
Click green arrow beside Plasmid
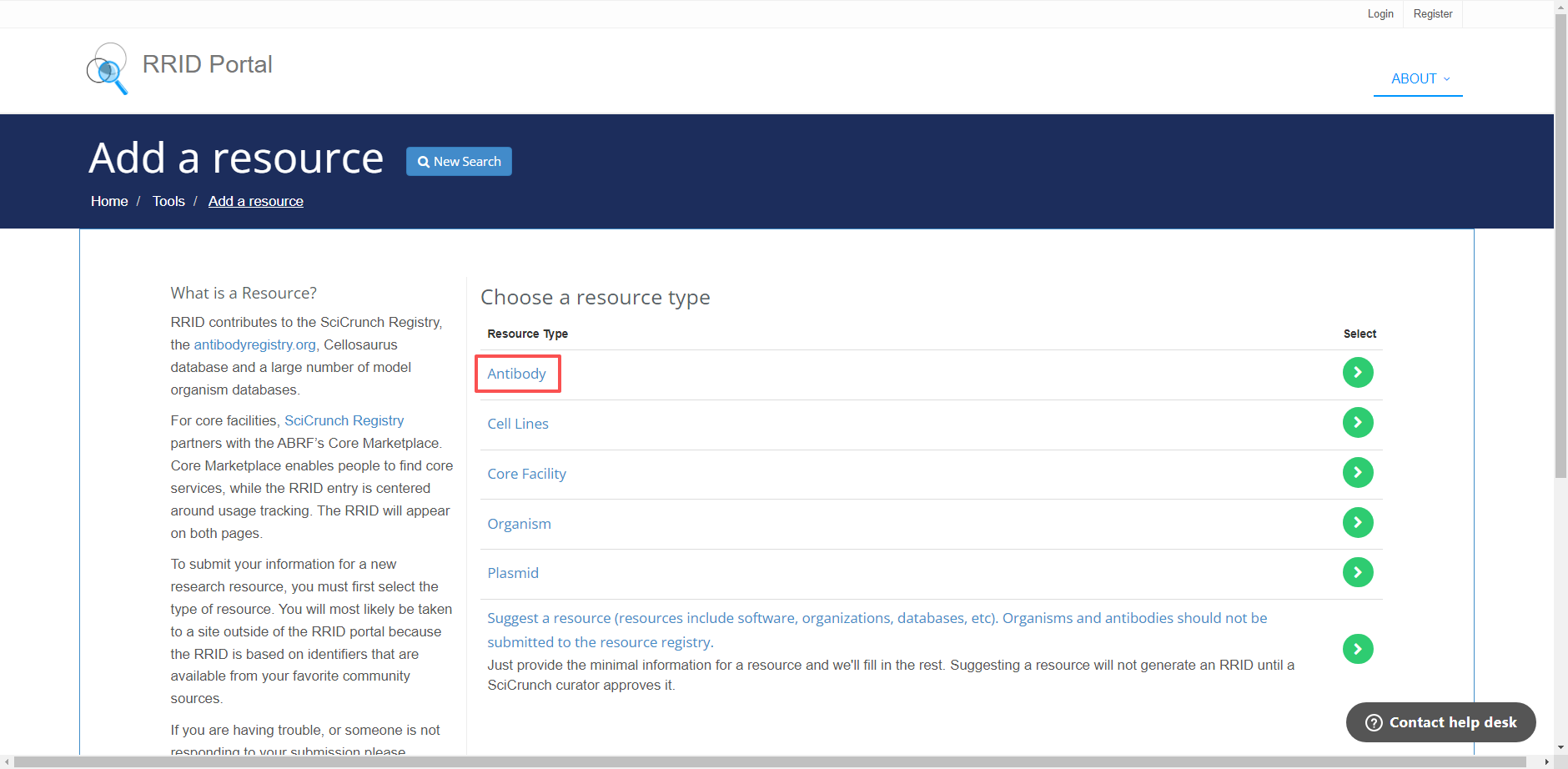pos(1357,573)
